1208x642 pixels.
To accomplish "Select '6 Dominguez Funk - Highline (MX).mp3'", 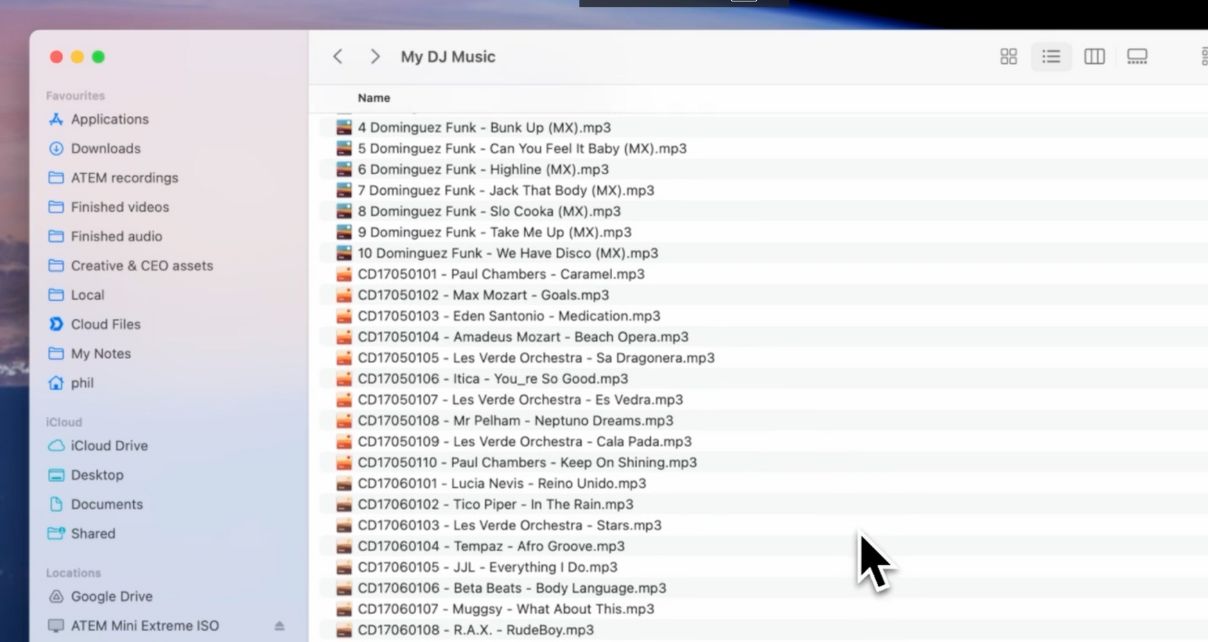I will coord(483,170).
